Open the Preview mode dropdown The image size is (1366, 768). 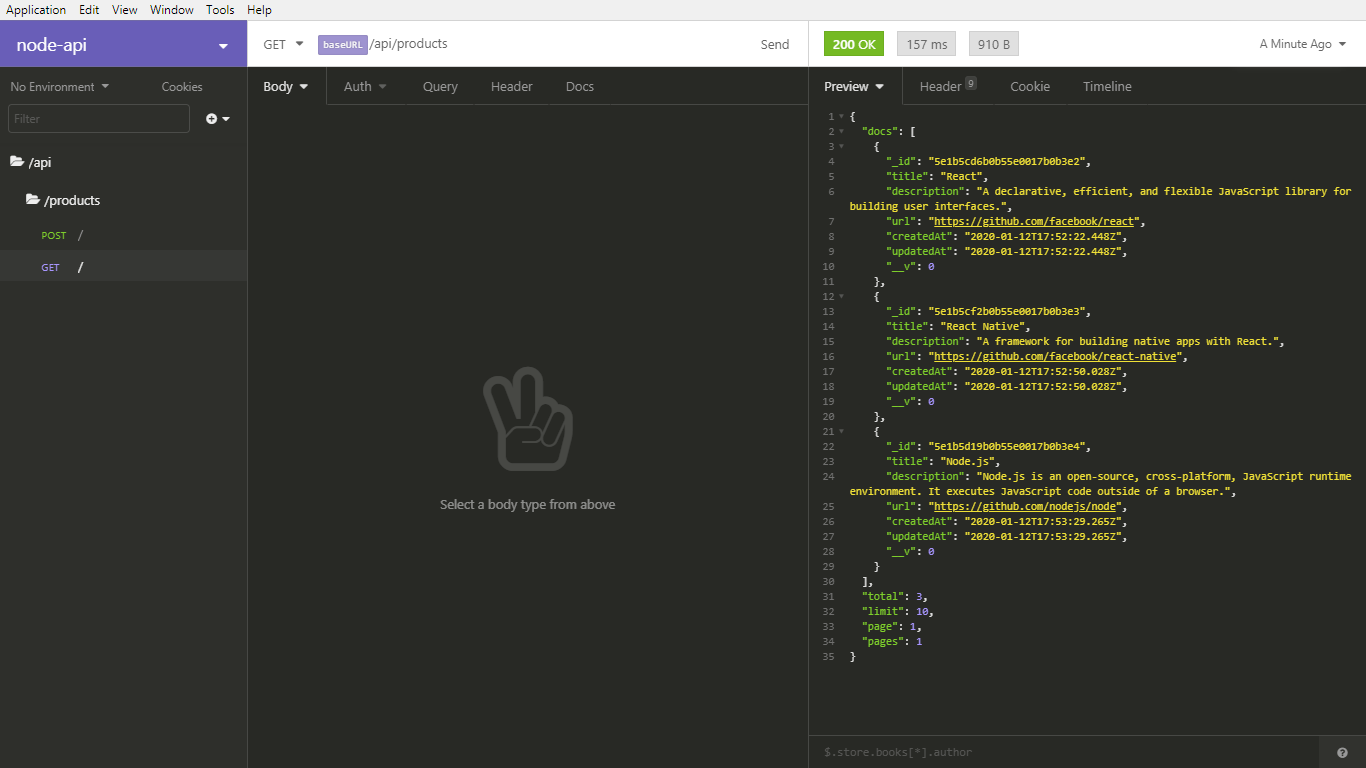[854, 86]
